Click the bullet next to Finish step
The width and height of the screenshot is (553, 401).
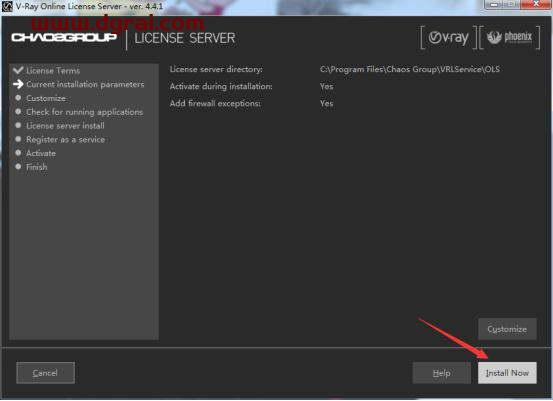[x=18, y=166]
